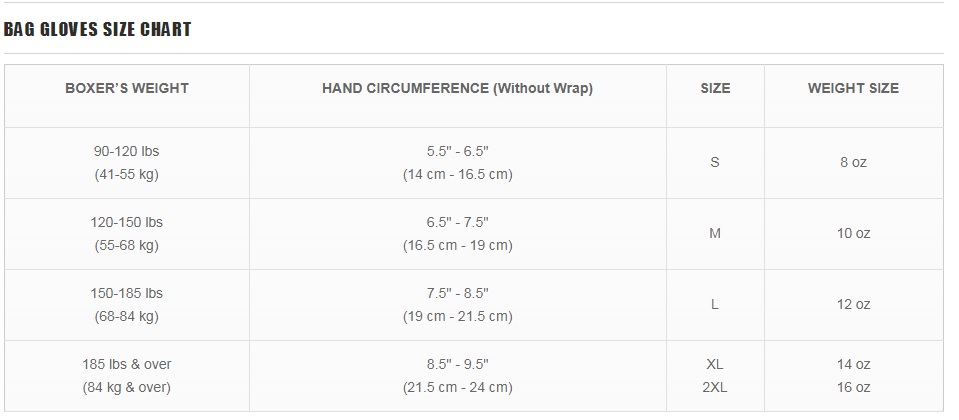Click the Weight Size column header
959x420 pixels.
click(x=853, y=88)
